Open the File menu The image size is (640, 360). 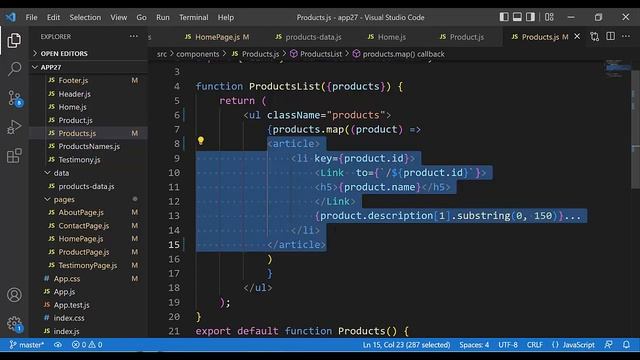click(x=31, y=18)
